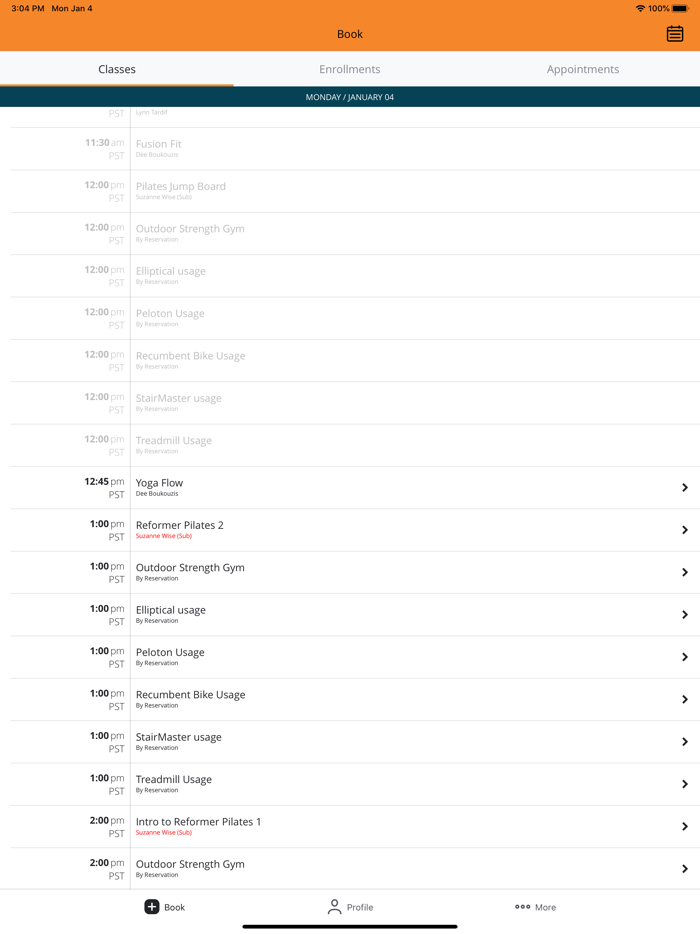Open chevron for 1:00 pm Treadmill Usage

(x=685, y=784)
